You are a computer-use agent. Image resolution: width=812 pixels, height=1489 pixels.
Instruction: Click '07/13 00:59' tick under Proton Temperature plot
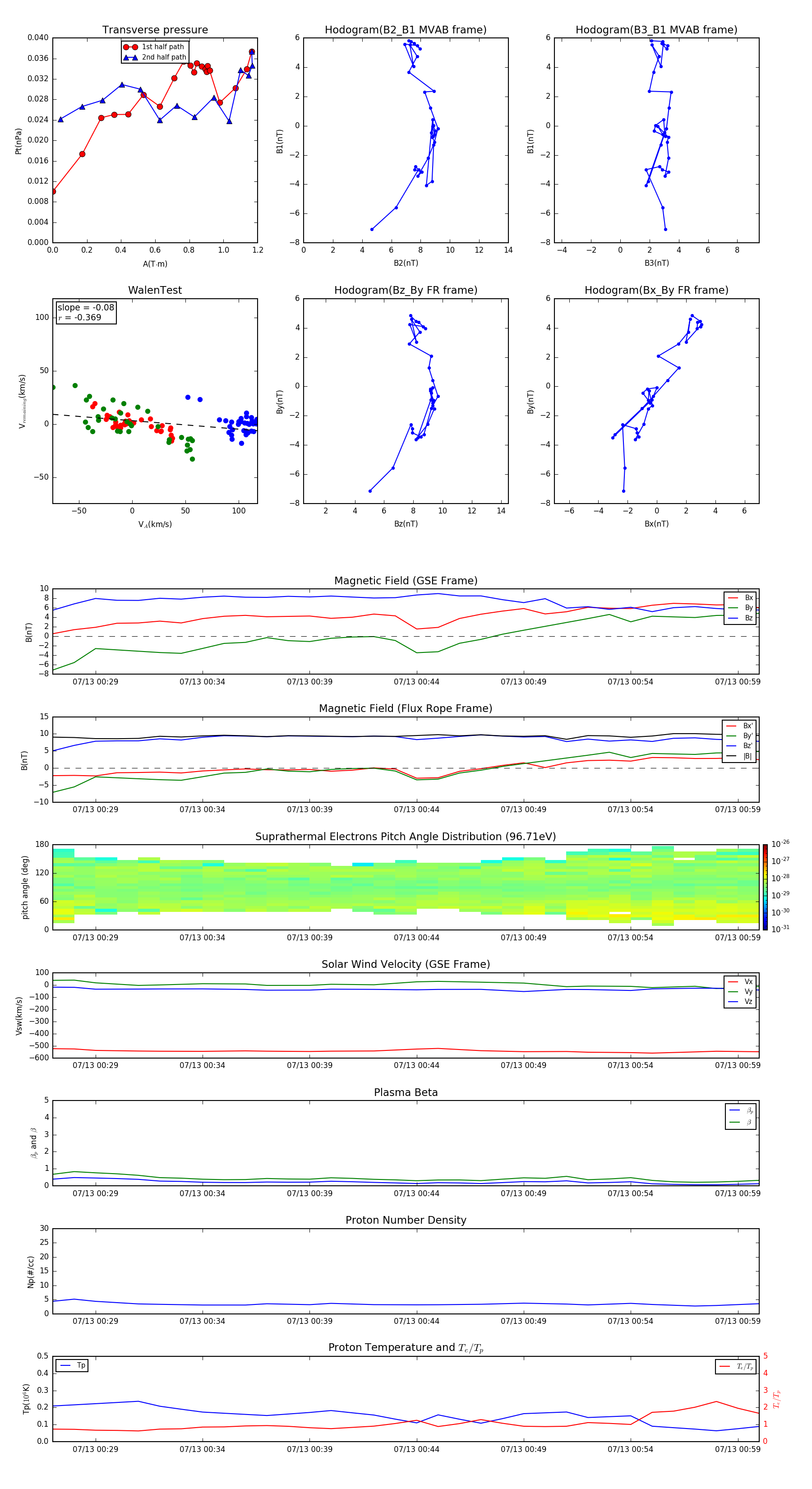[x=738, y=1449]
